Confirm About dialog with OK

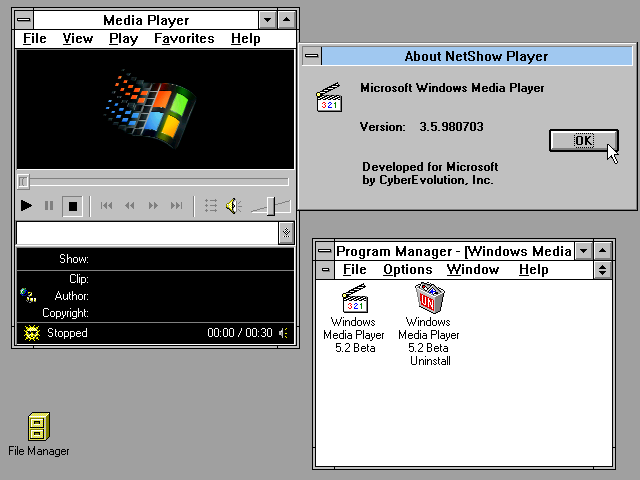pos(584,140)
